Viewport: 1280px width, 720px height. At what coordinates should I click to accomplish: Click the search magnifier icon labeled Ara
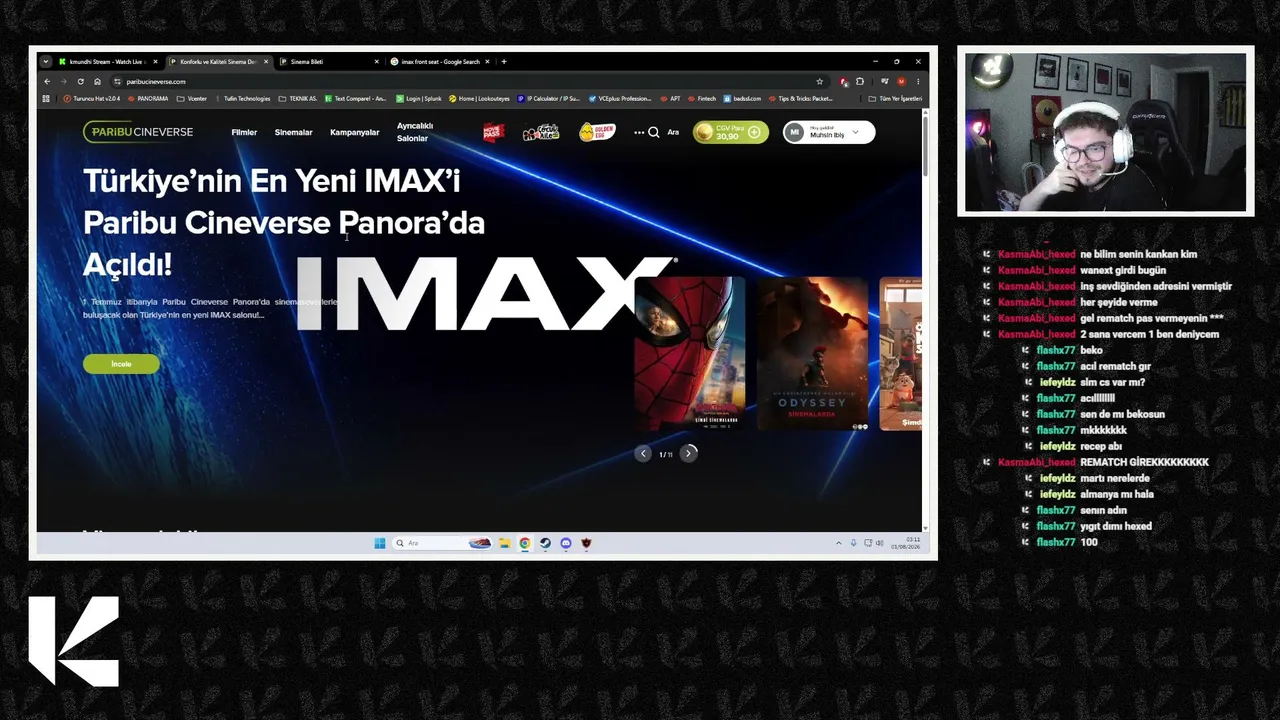pos(654,132)
